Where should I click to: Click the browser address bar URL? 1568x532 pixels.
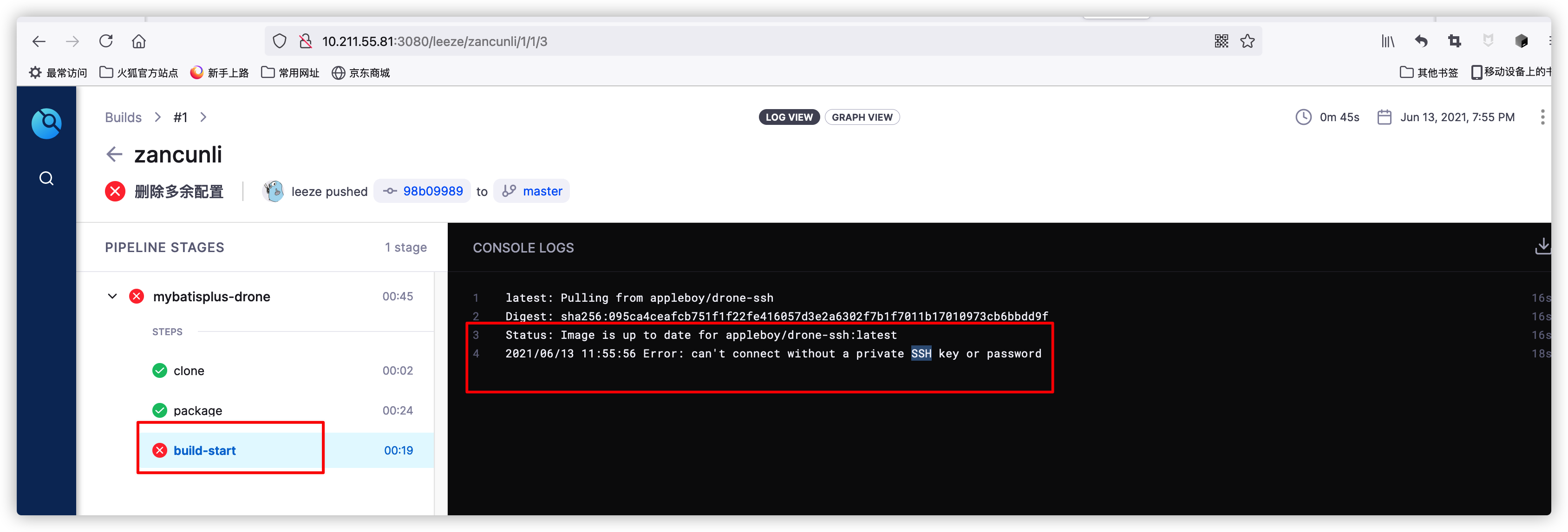[x=434, y=41]
